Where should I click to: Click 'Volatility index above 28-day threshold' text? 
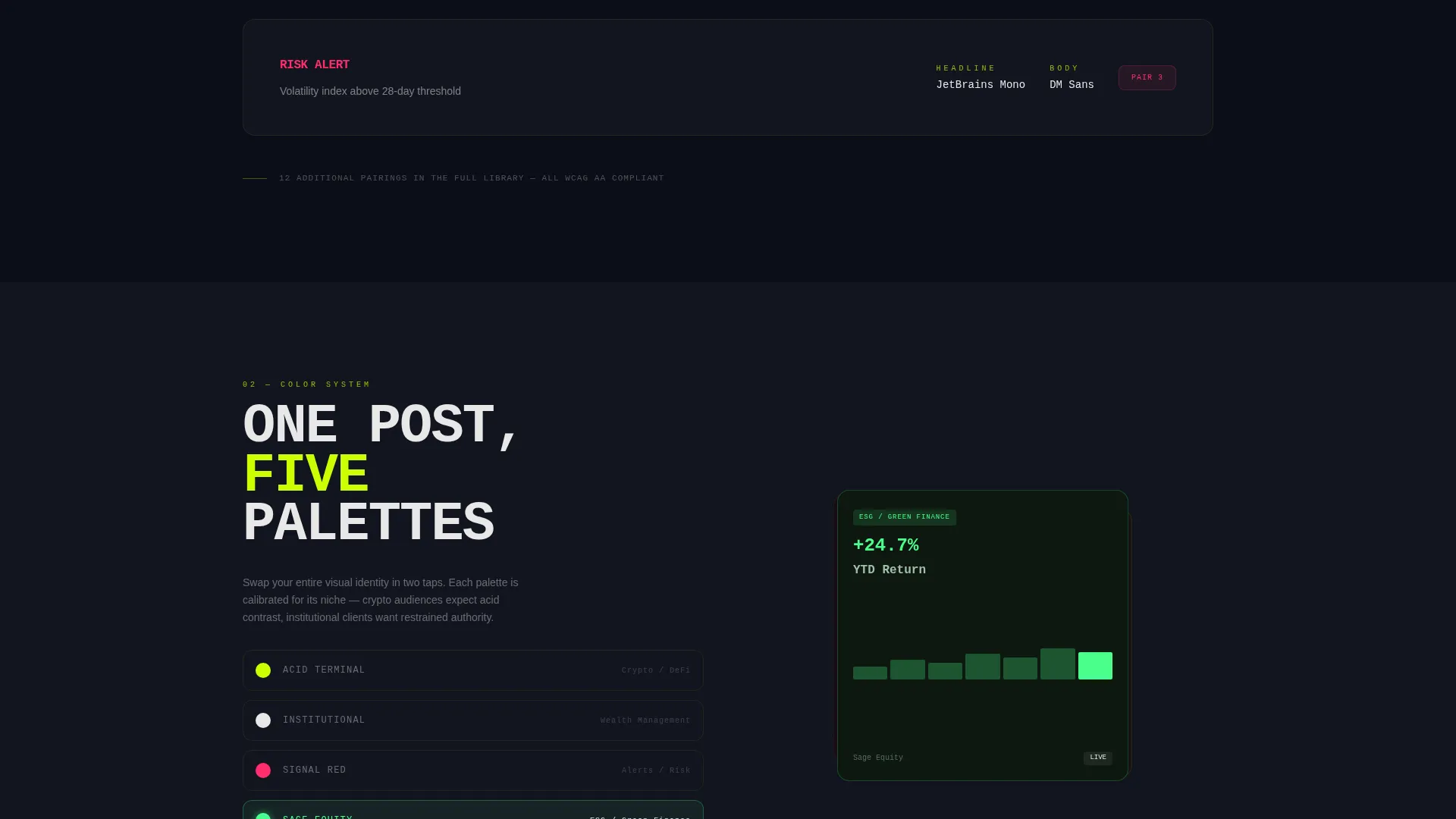370,91
